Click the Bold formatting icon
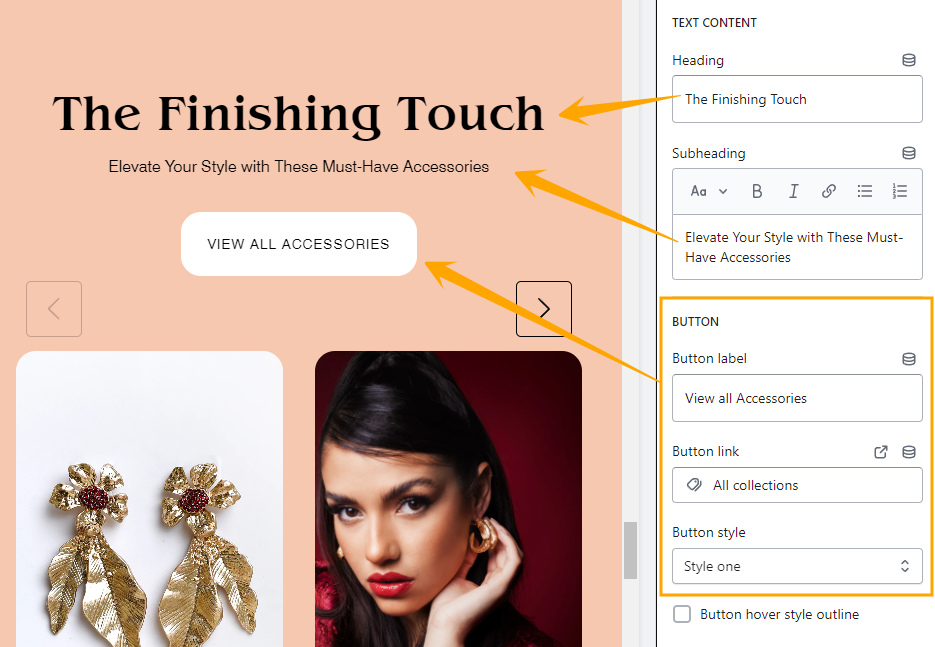Screen dimensions: 935x647 [x=757, y=191]
